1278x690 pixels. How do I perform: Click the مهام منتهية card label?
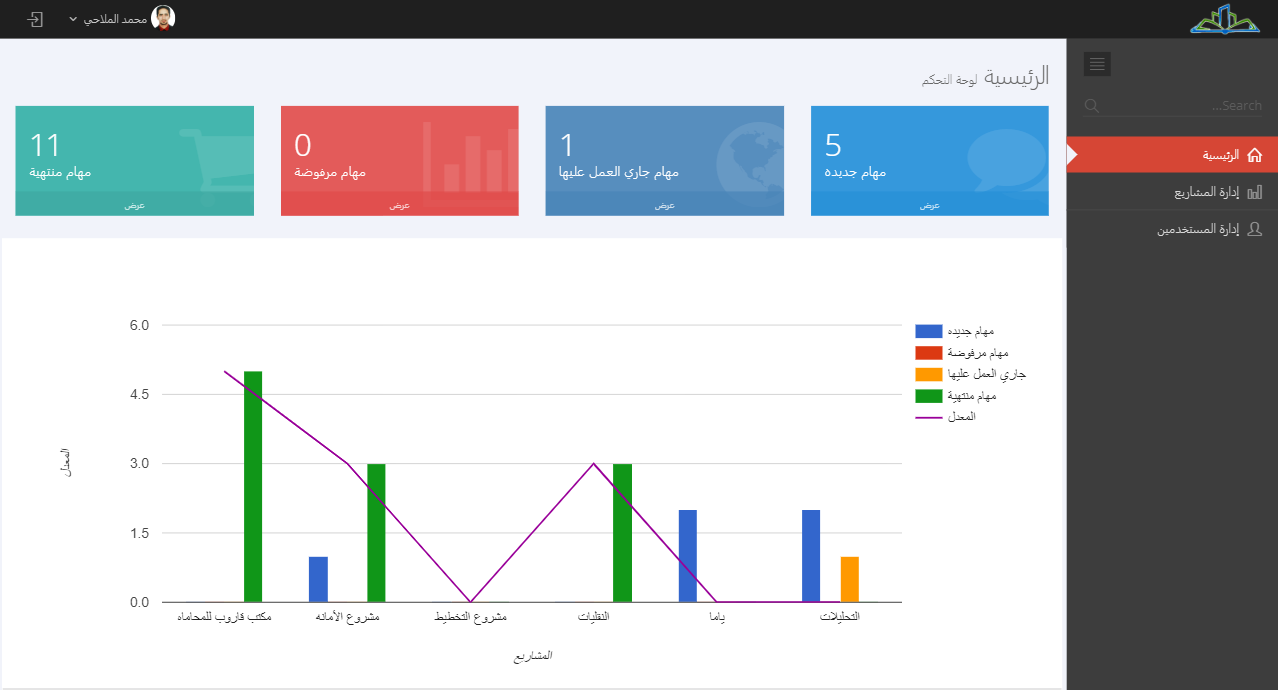[x=60, y=172]
